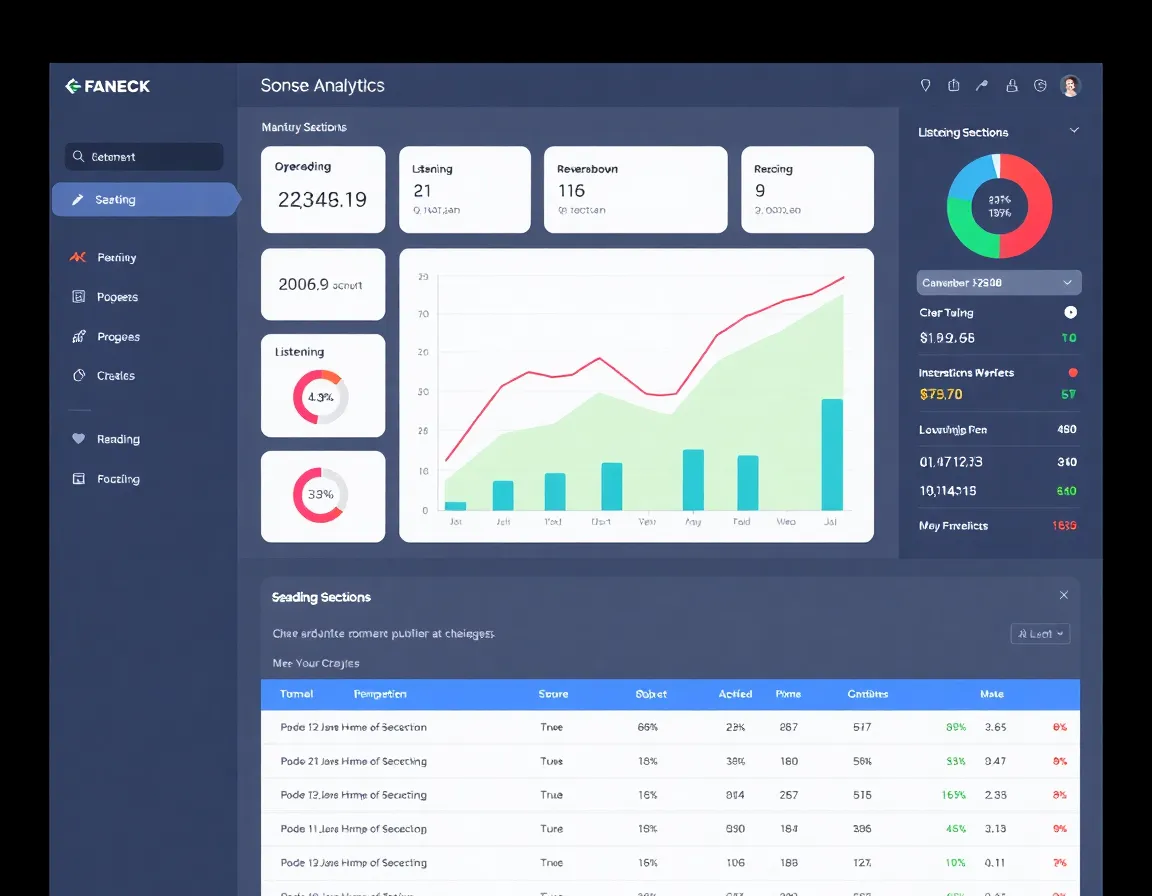Click the history/refresh icon near the avatar
Viewport: 1152px width, 896px height.
pos(1039,85)
